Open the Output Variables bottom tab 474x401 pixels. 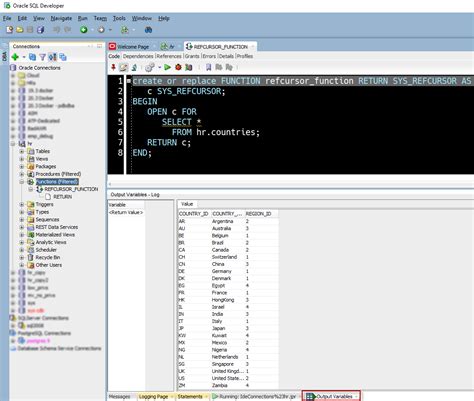point(331,396)
